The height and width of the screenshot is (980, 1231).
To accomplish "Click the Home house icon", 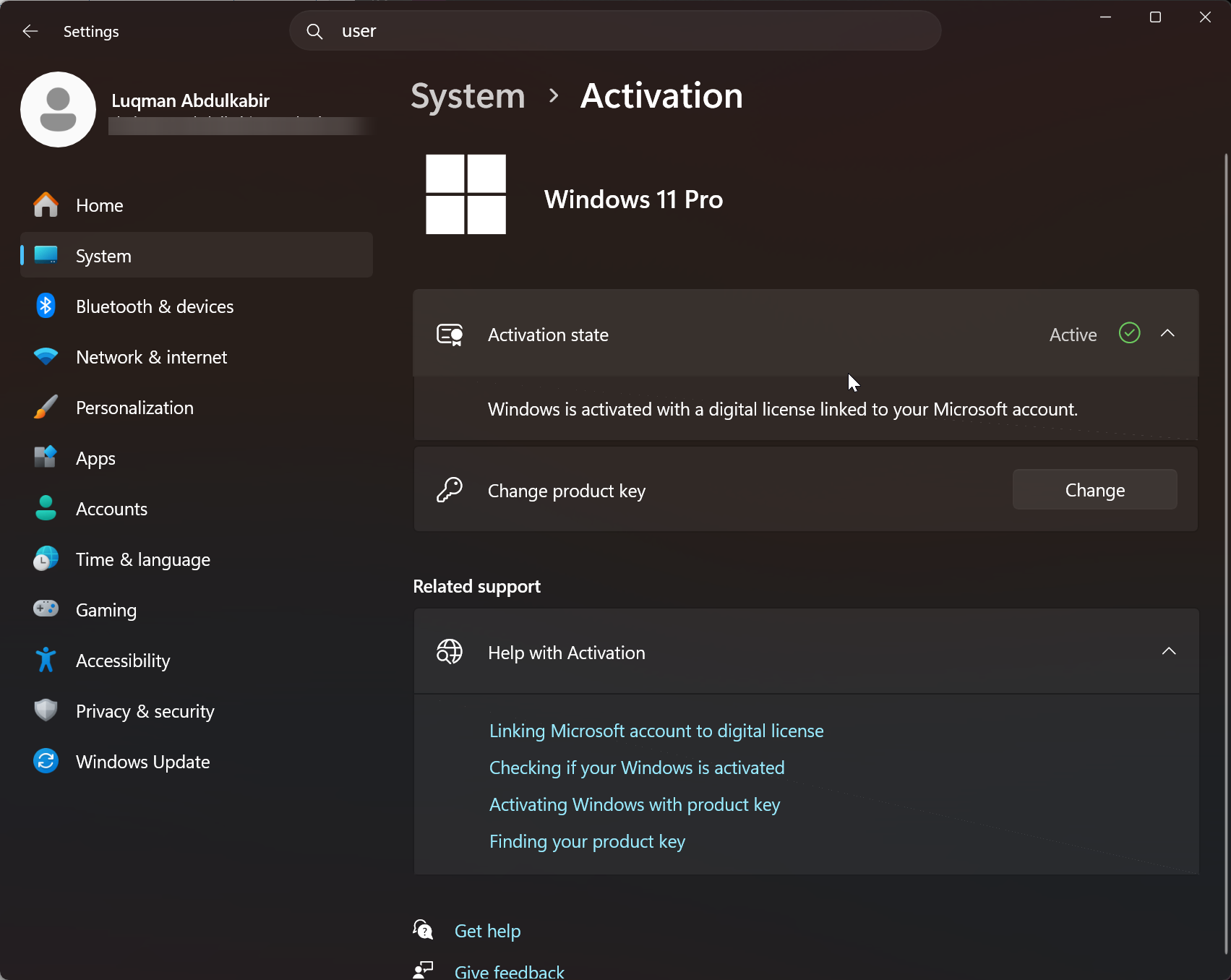I will coord(46,205).
